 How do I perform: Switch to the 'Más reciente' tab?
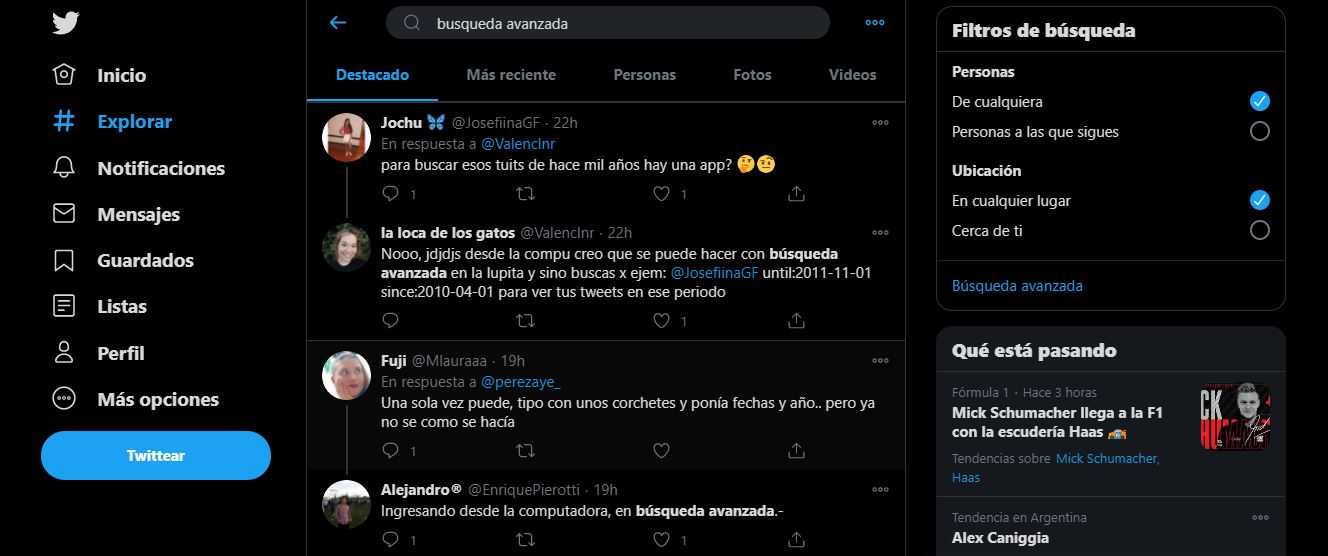pos(511,75)
